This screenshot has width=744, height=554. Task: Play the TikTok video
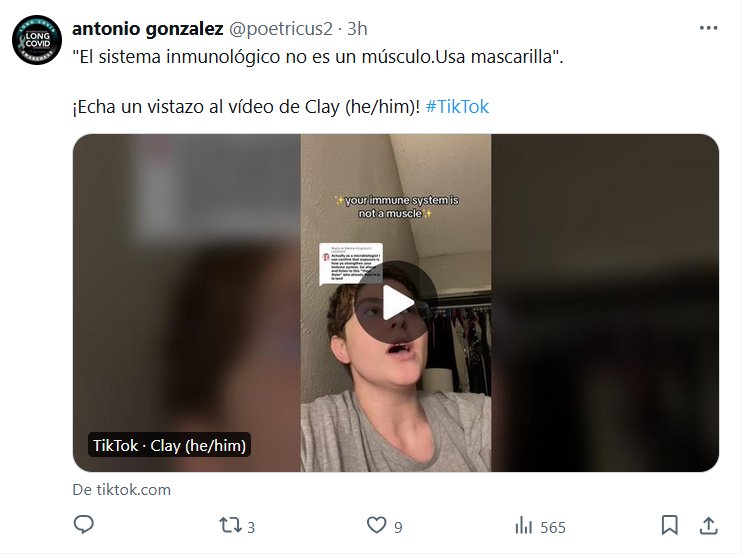click(x=396, y=302)
